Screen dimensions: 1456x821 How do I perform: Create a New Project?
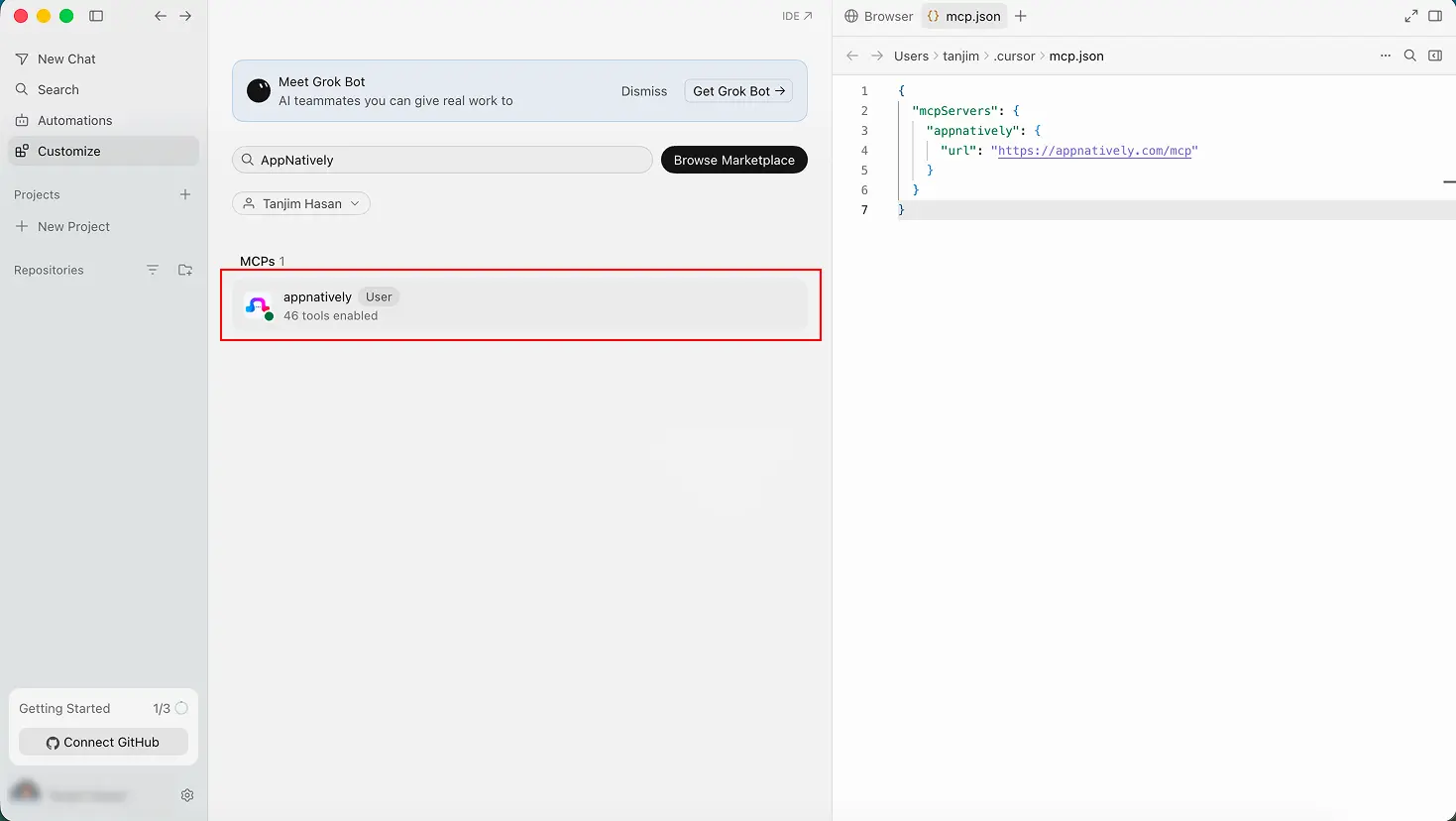103,227
